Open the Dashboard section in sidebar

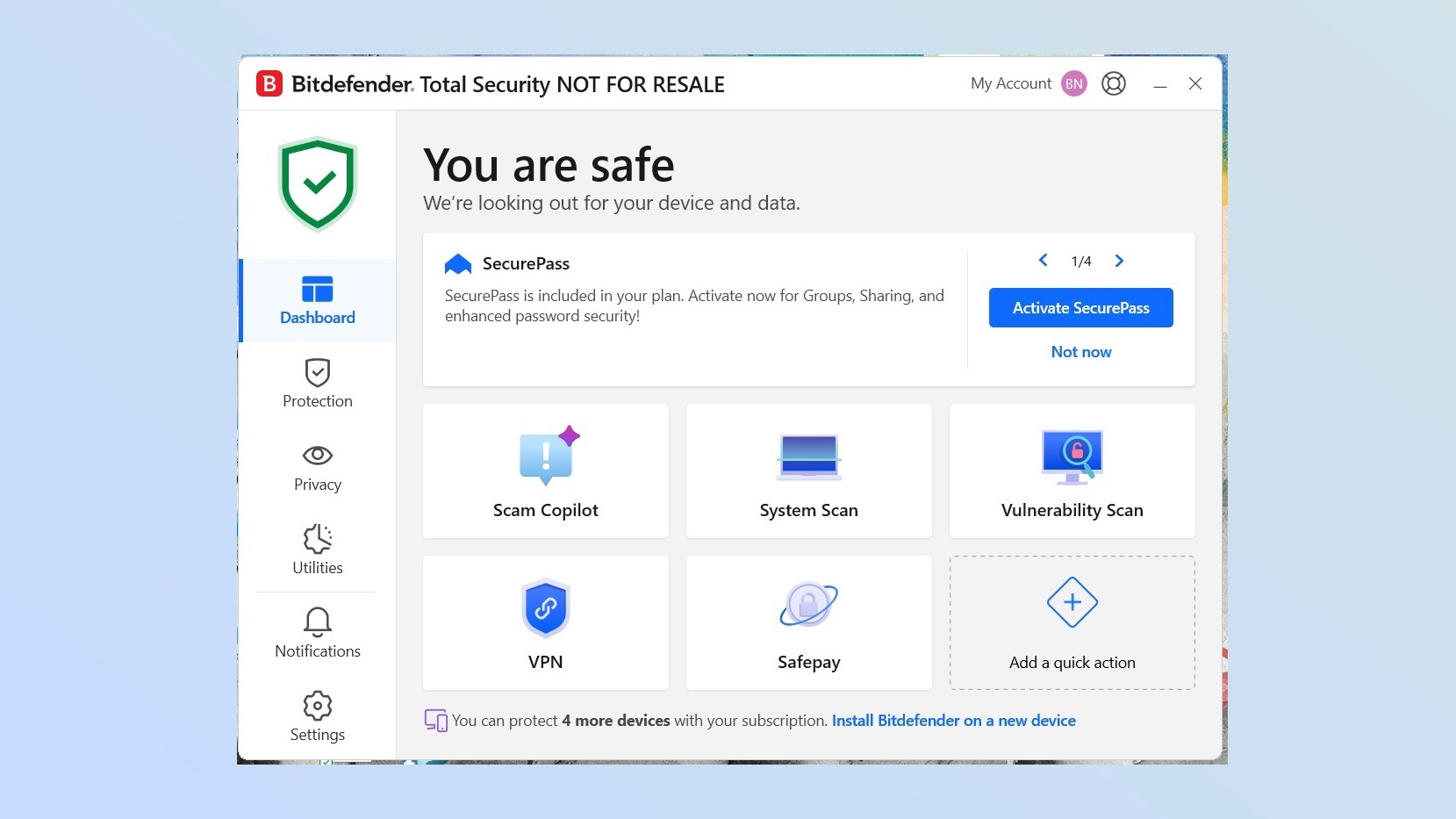318,300
